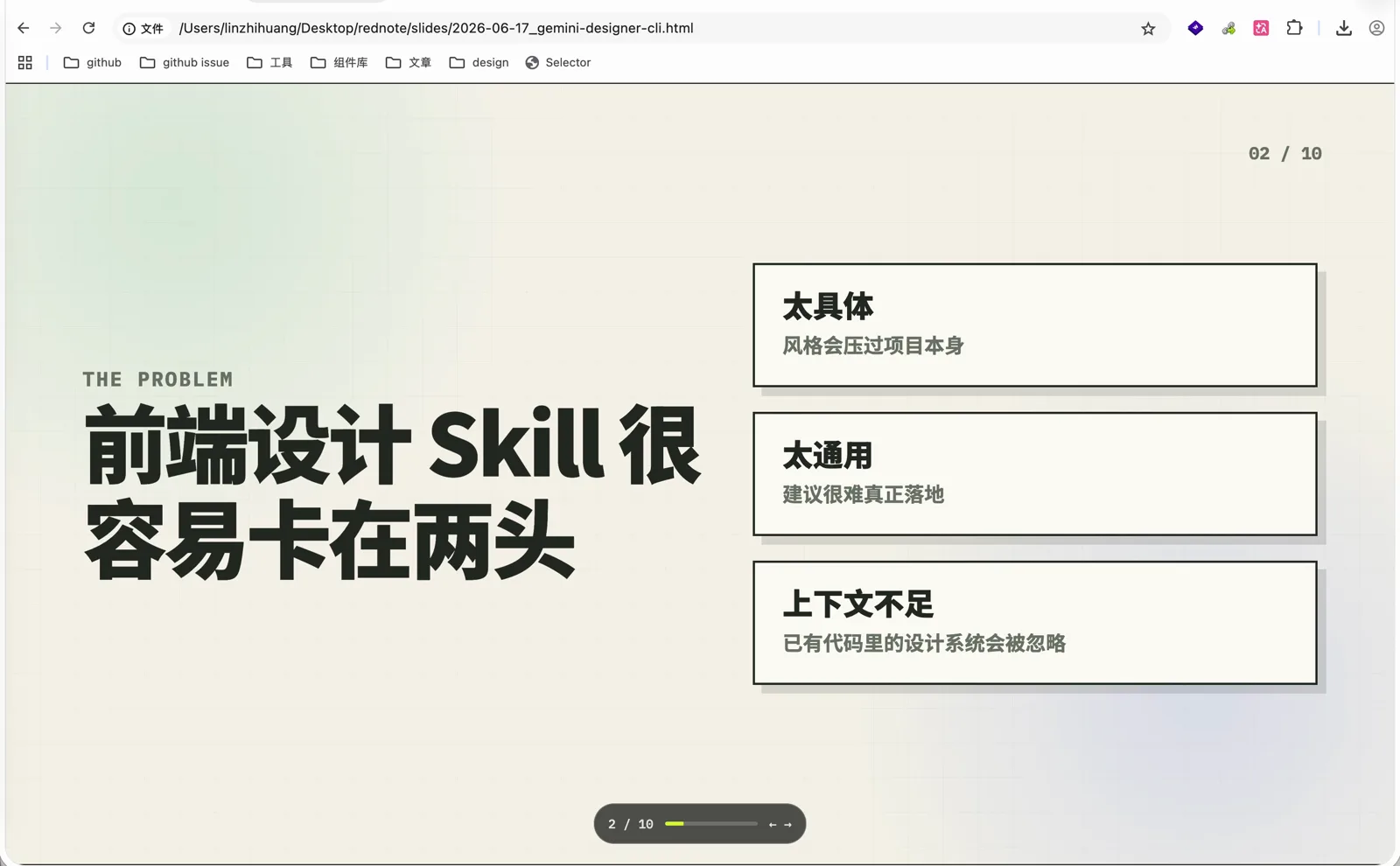Click the 上下文不足 card title
Screen dimensions: 1400x866
pos(857,604)
